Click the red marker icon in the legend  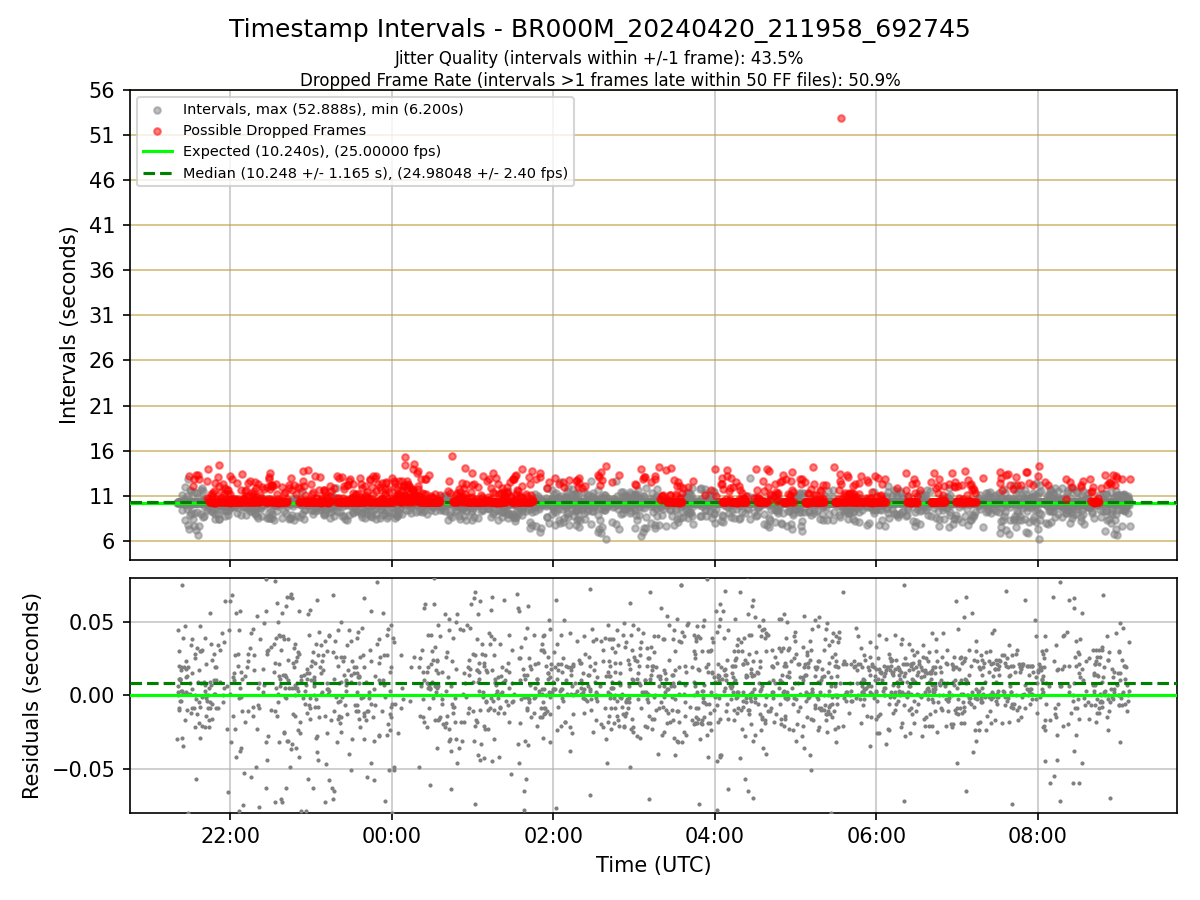tap(158, 130)
